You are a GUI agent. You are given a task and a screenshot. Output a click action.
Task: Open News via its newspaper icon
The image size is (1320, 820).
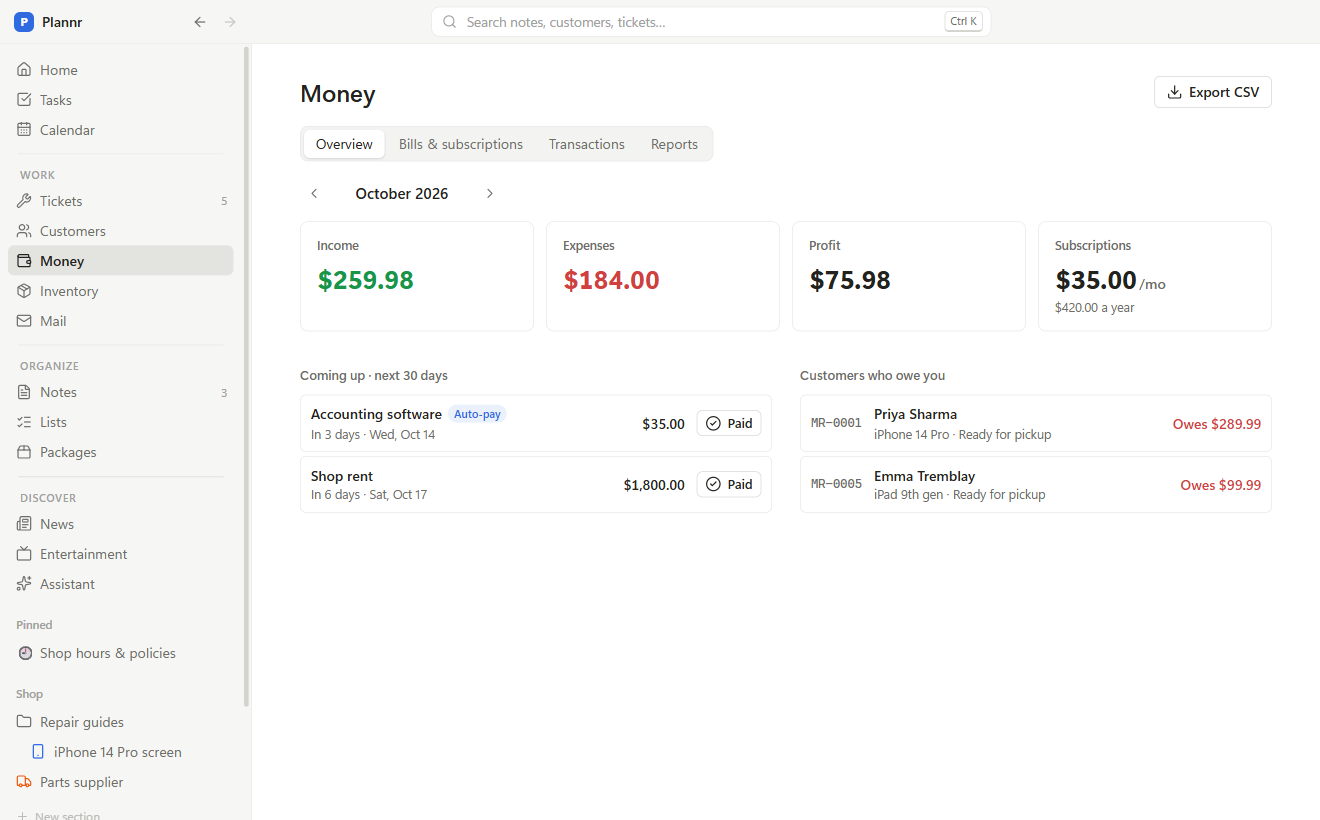25,524
